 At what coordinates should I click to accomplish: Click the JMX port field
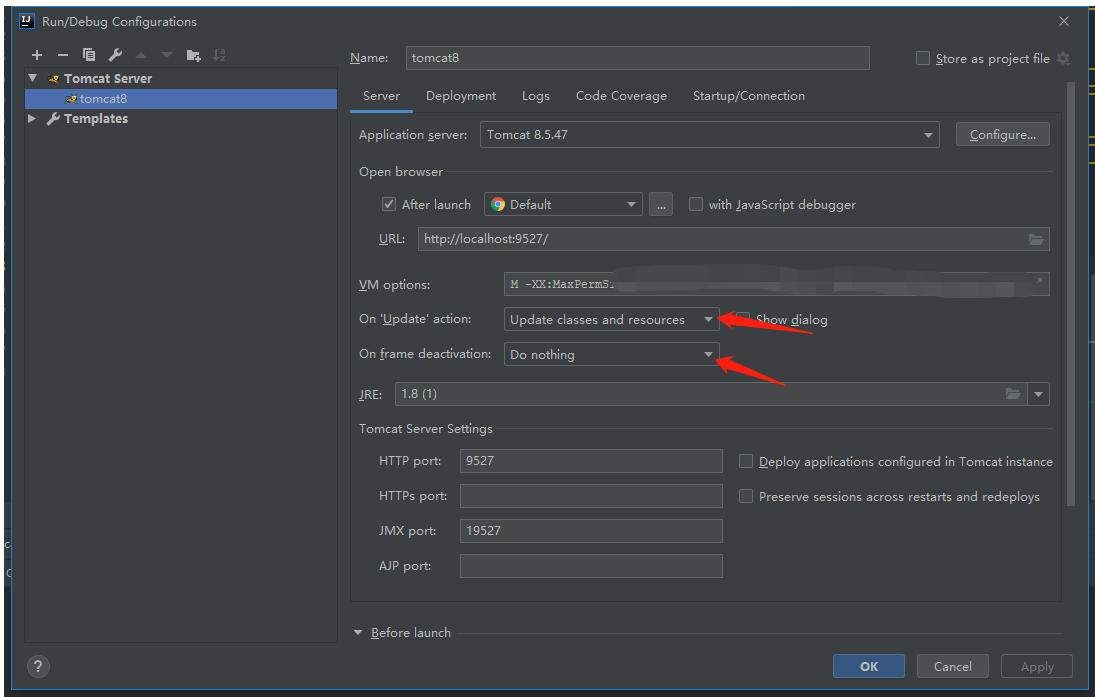(591, 531)
